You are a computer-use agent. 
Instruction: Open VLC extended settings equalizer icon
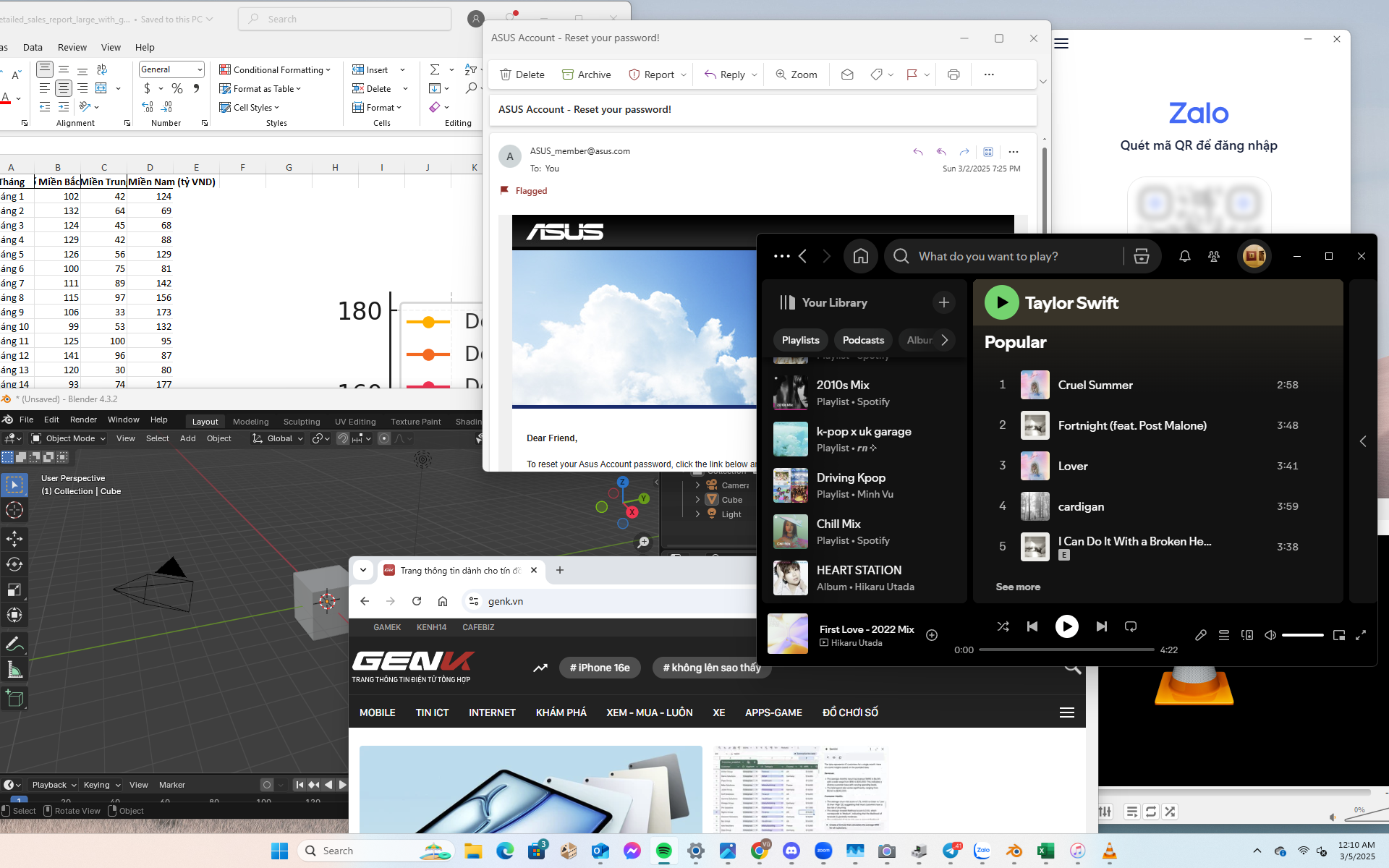(x=1105, y=812)
